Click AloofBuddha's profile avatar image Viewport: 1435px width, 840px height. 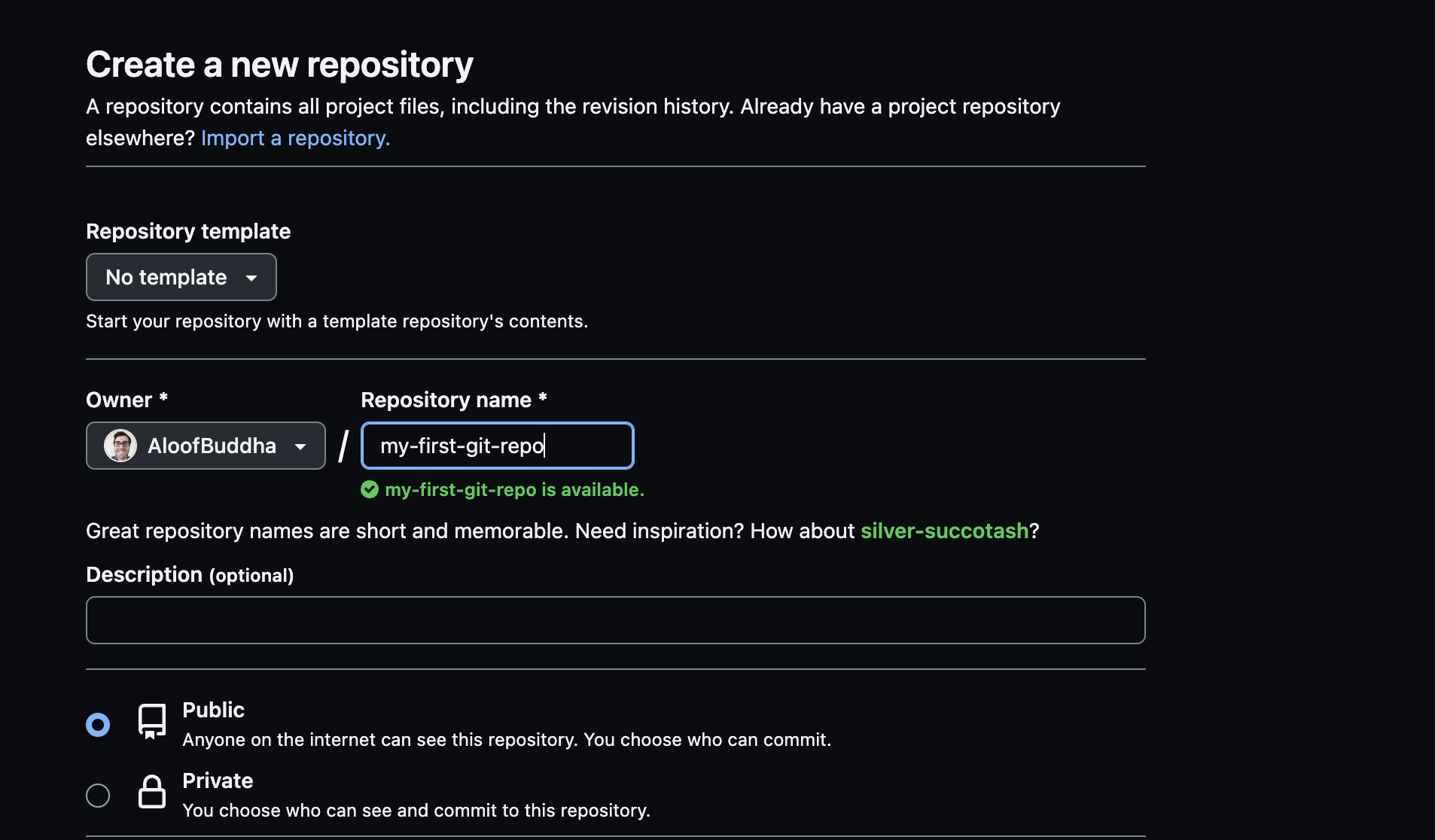click(119, 445)
